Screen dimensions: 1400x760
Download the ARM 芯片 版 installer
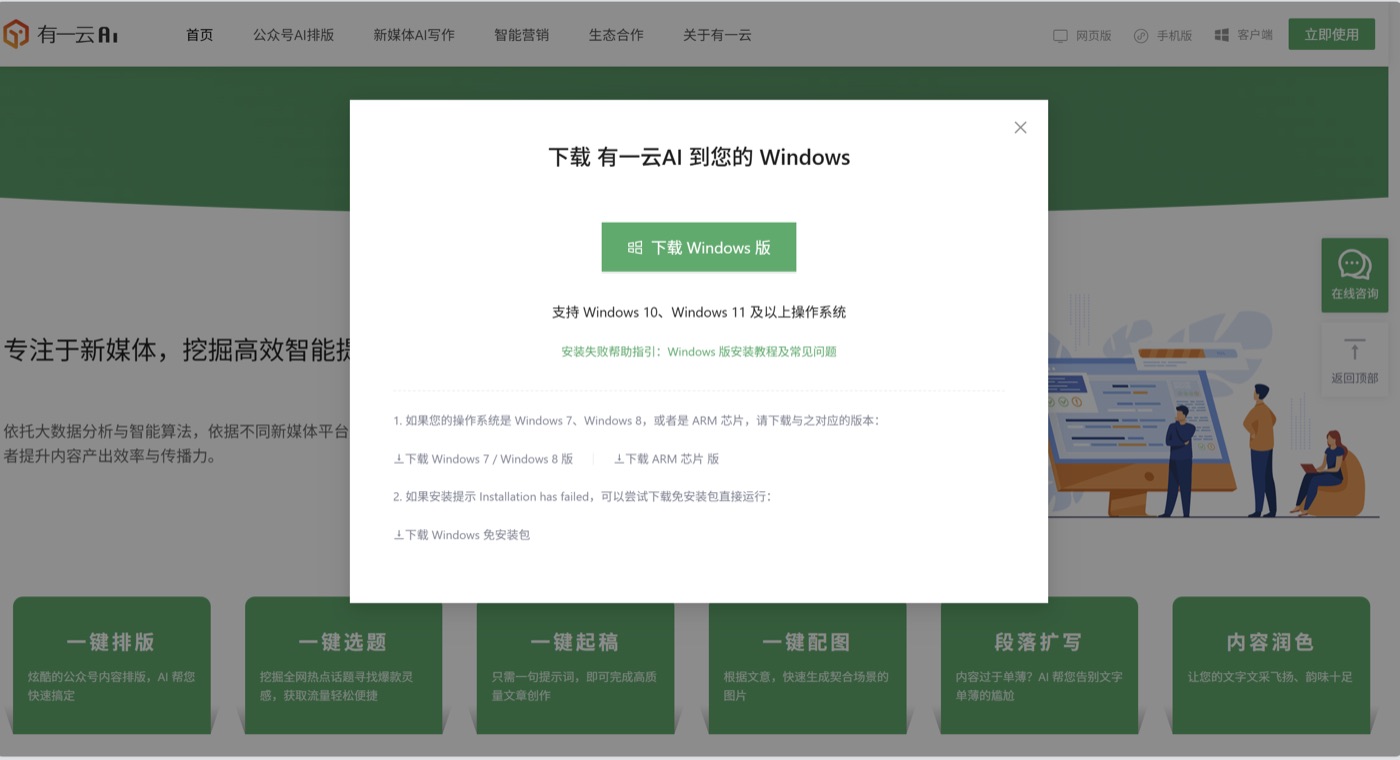666,459
